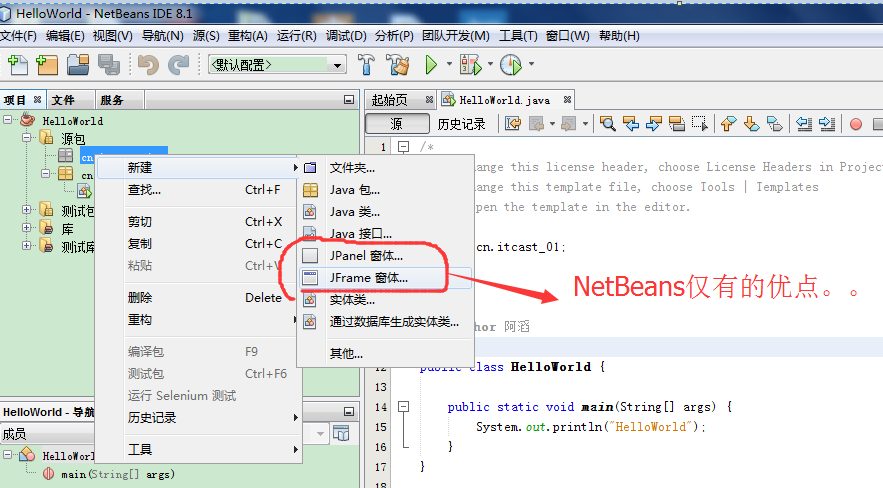Collapse the 源包 source packages node
The width and height of the screenshot is (883, 488).
click(x=26, y=137)
